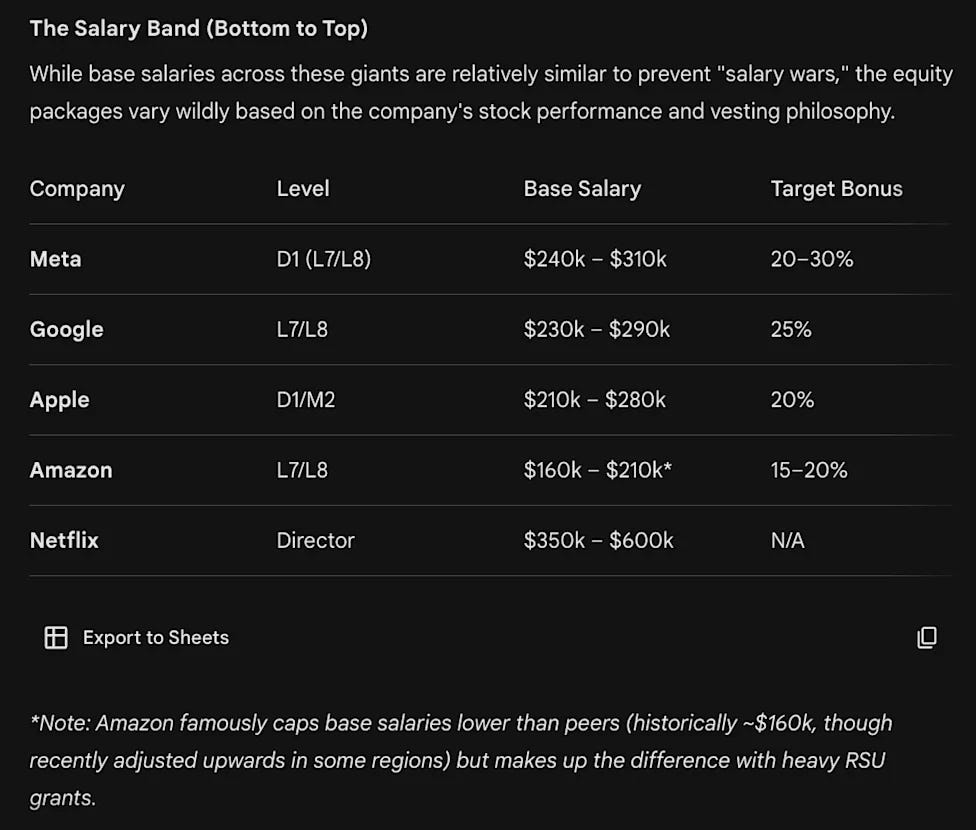
Task: Click Netflix's N/A bonus cell
Action: coord(787,540)
